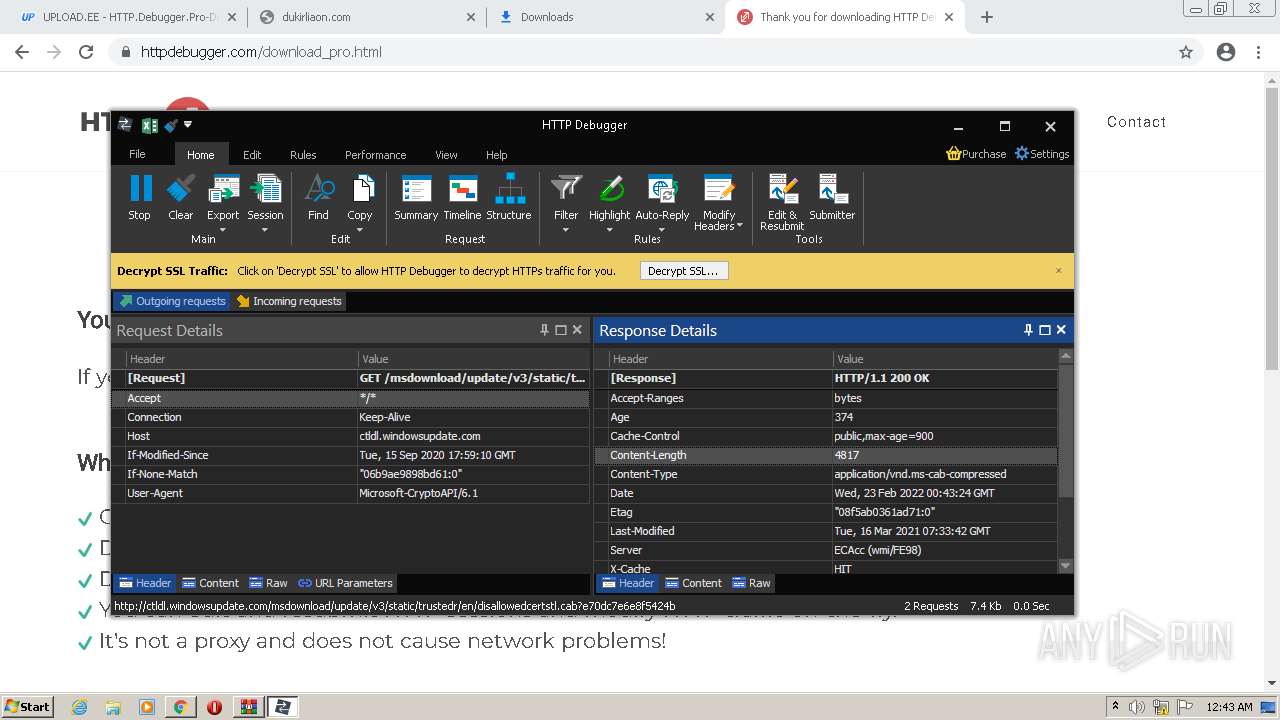Expand the Highlight dropdown
The height and width of the screenshot is (720, 1280).
[x=609, y=229]
